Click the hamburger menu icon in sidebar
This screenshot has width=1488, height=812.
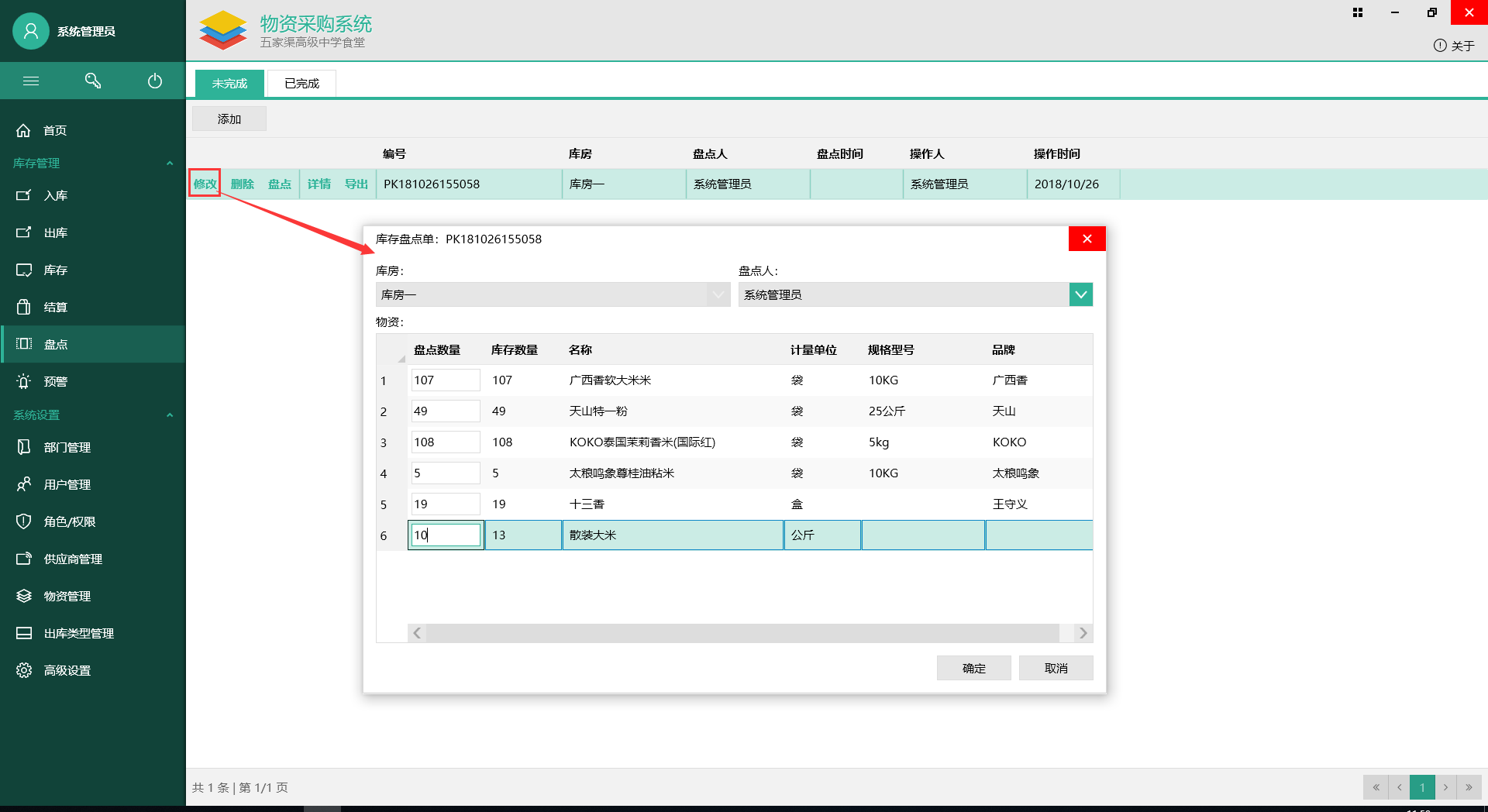[31, 81]
